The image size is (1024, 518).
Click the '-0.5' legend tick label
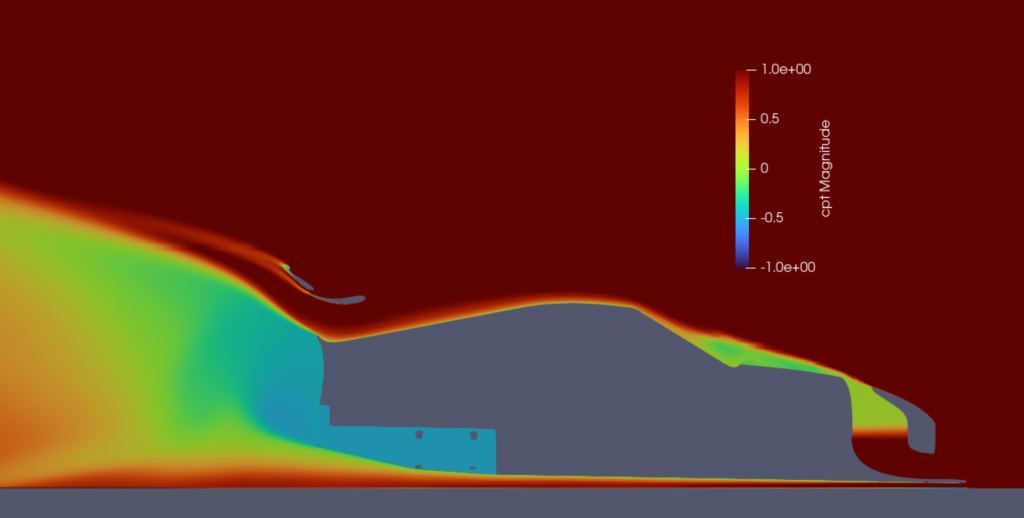click(772, 218)
